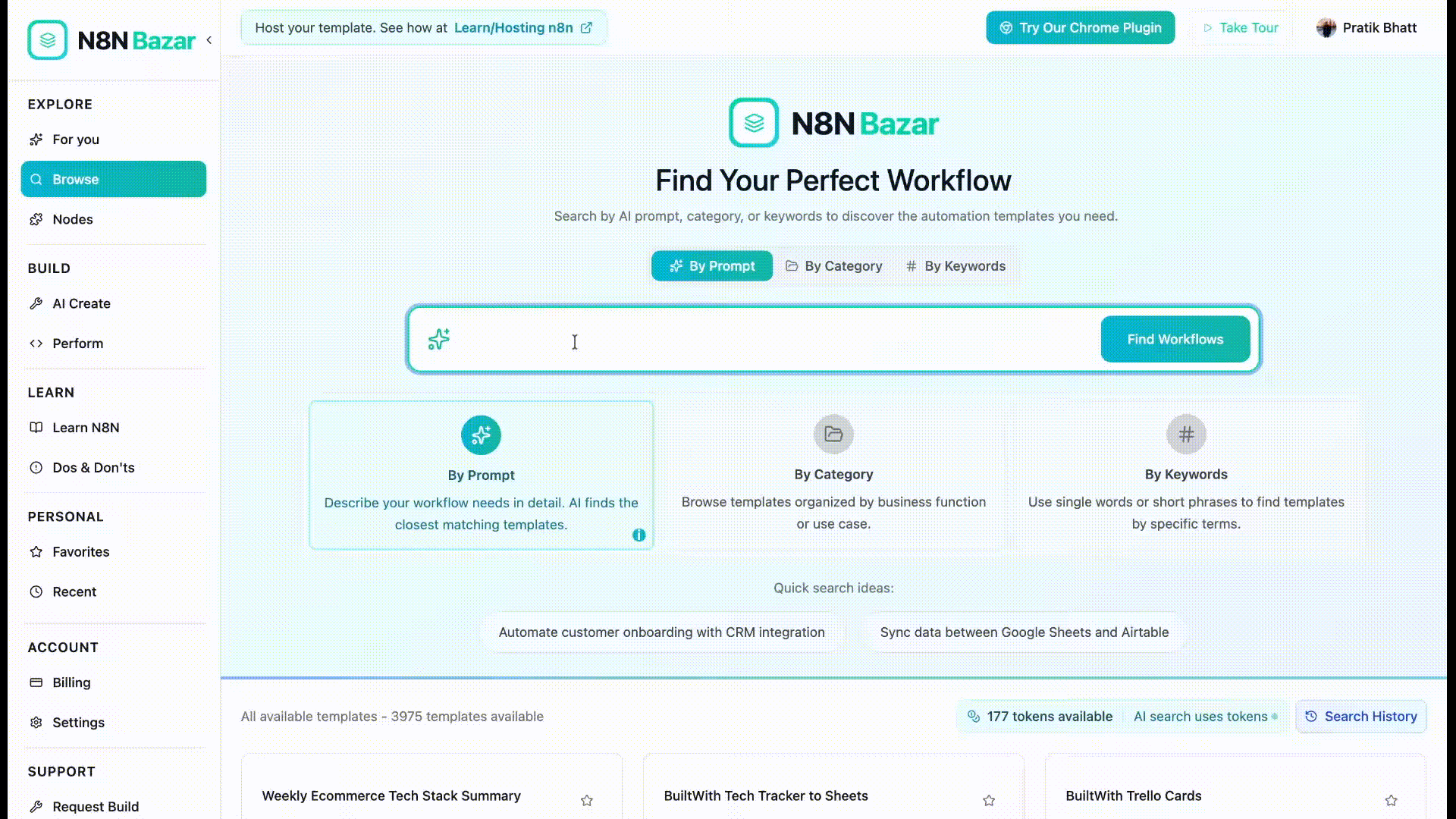
Task: Open the Pratik Bhatt profile menu
Action: click(x=1367, y=28)
